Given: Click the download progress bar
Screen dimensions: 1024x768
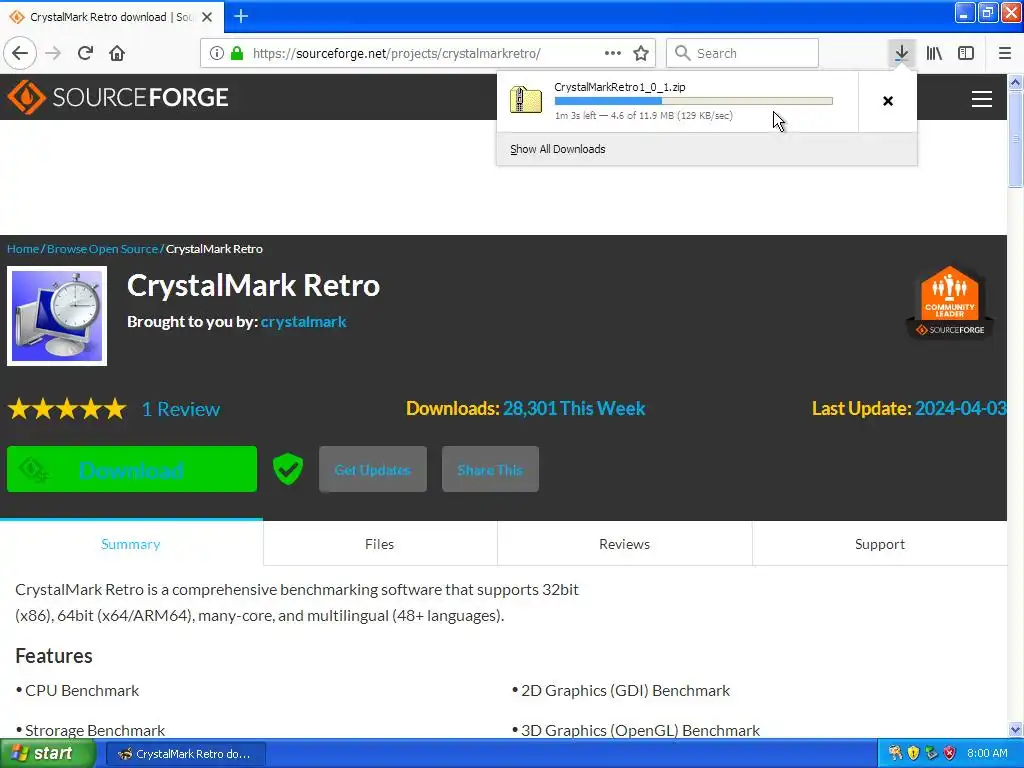Looking at the screenshot, I should tap(694, 101).
